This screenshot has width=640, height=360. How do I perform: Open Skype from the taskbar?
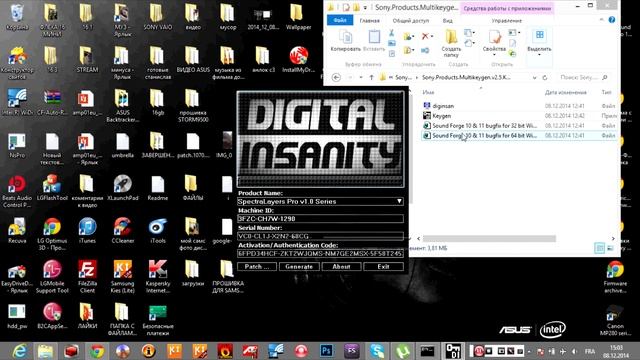[x=377, y=351]
